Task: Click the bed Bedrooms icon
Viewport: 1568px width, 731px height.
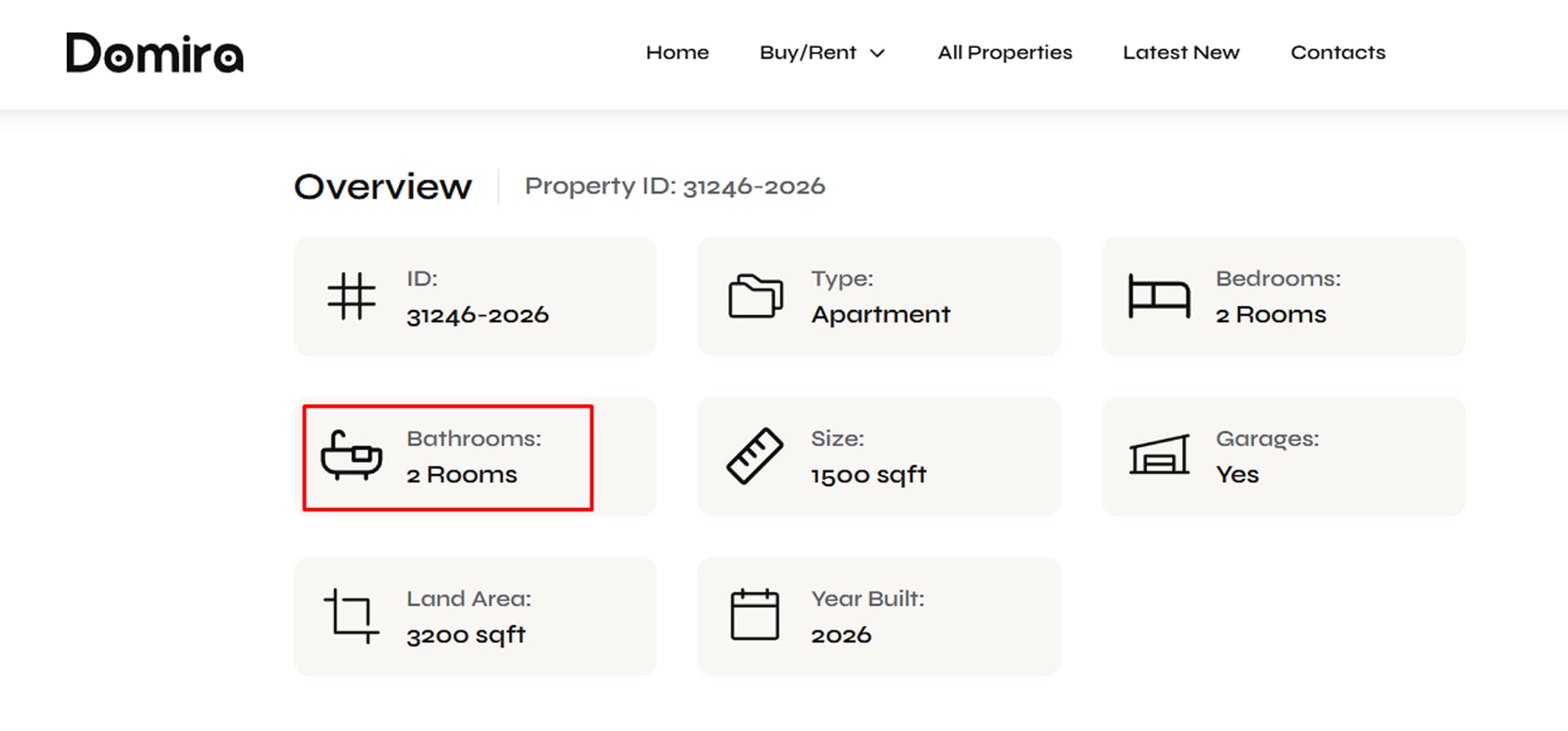Action: click(1159, 296)
